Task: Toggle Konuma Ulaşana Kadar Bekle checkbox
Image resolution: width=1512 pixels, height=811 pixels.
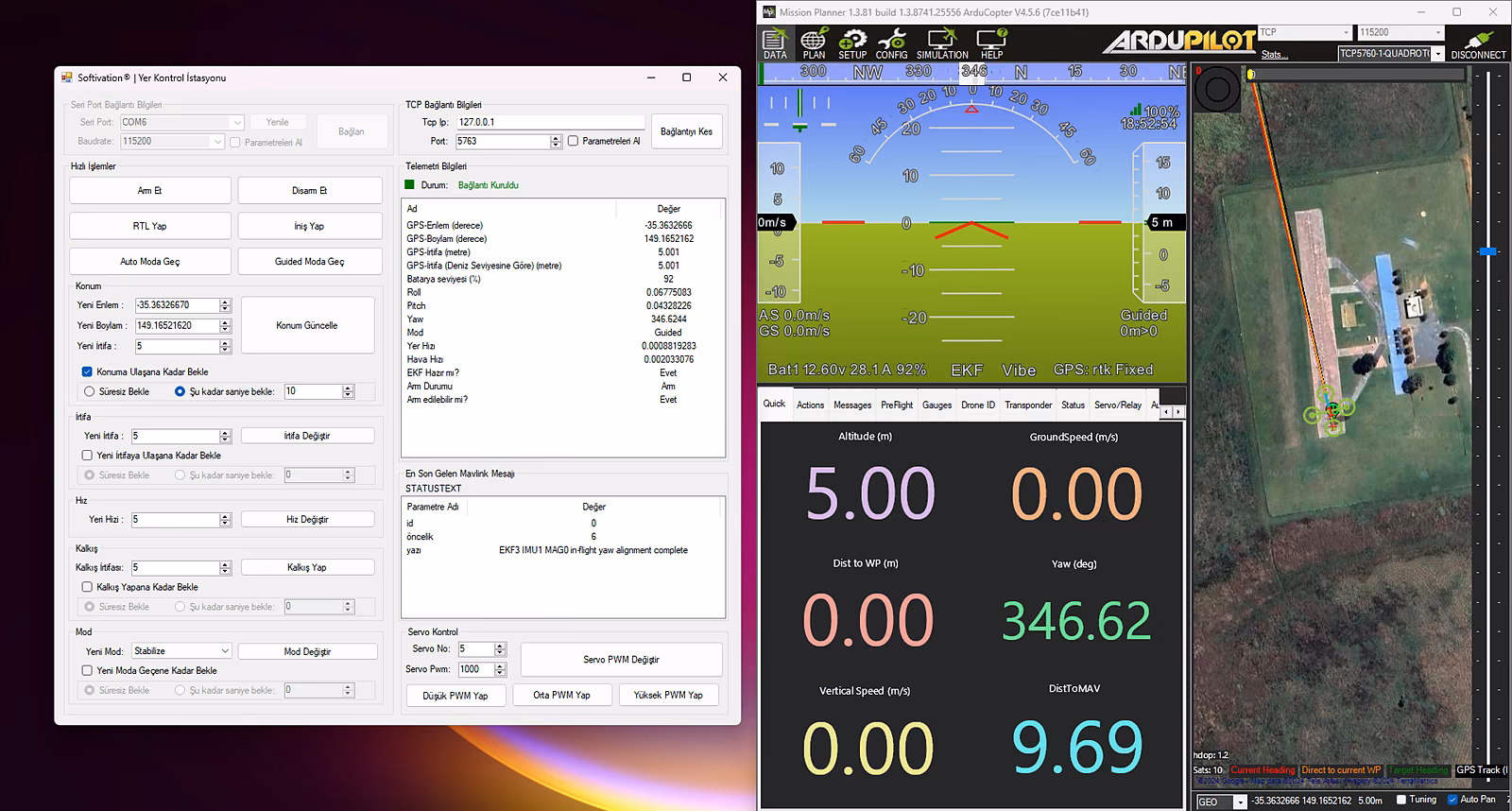Action: [x=87, y=371]
